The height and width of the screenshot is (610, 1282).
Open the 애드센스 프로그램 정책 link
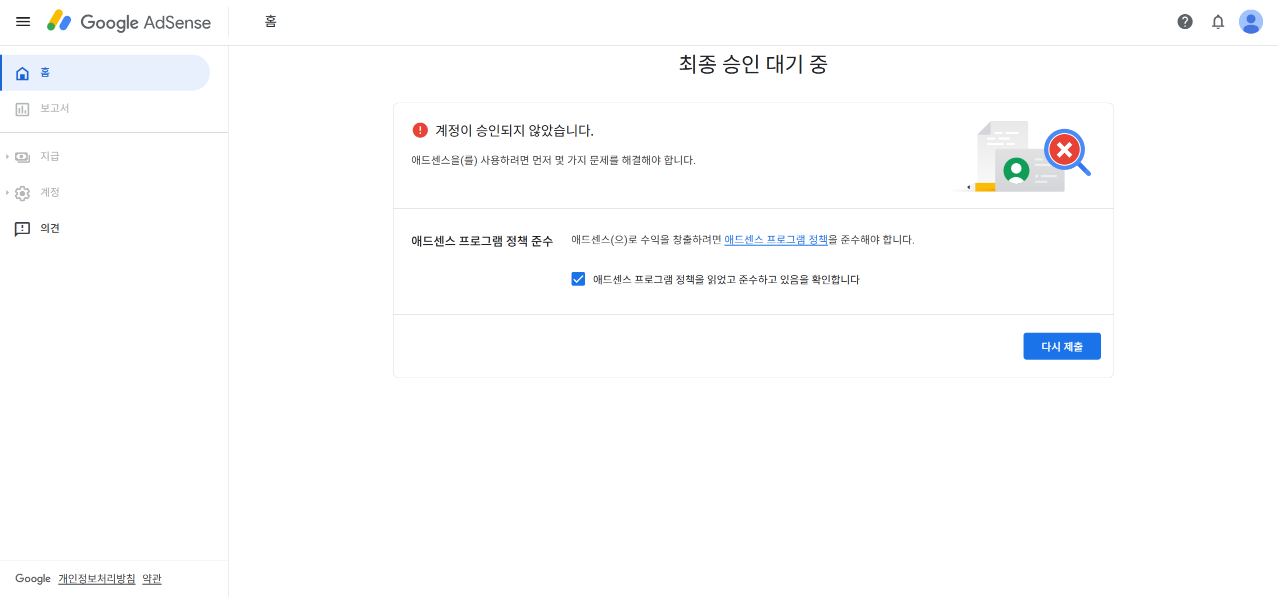(777, 239)
